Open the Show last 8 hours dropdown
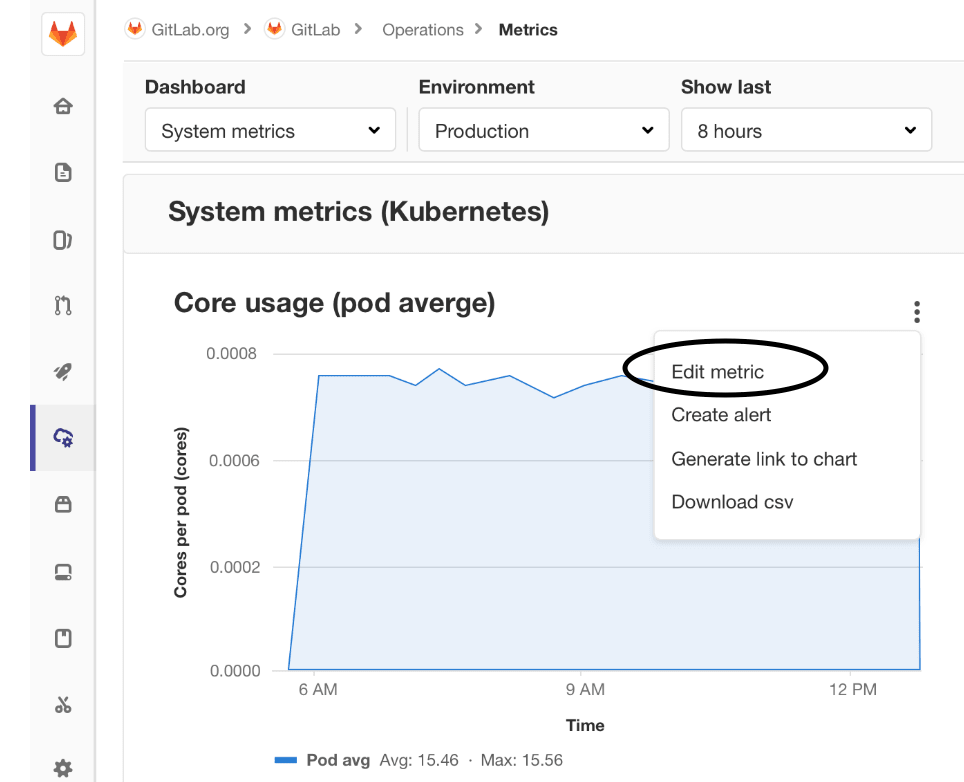The height and width of the screenshot is (782, 964). pos(806,130)
